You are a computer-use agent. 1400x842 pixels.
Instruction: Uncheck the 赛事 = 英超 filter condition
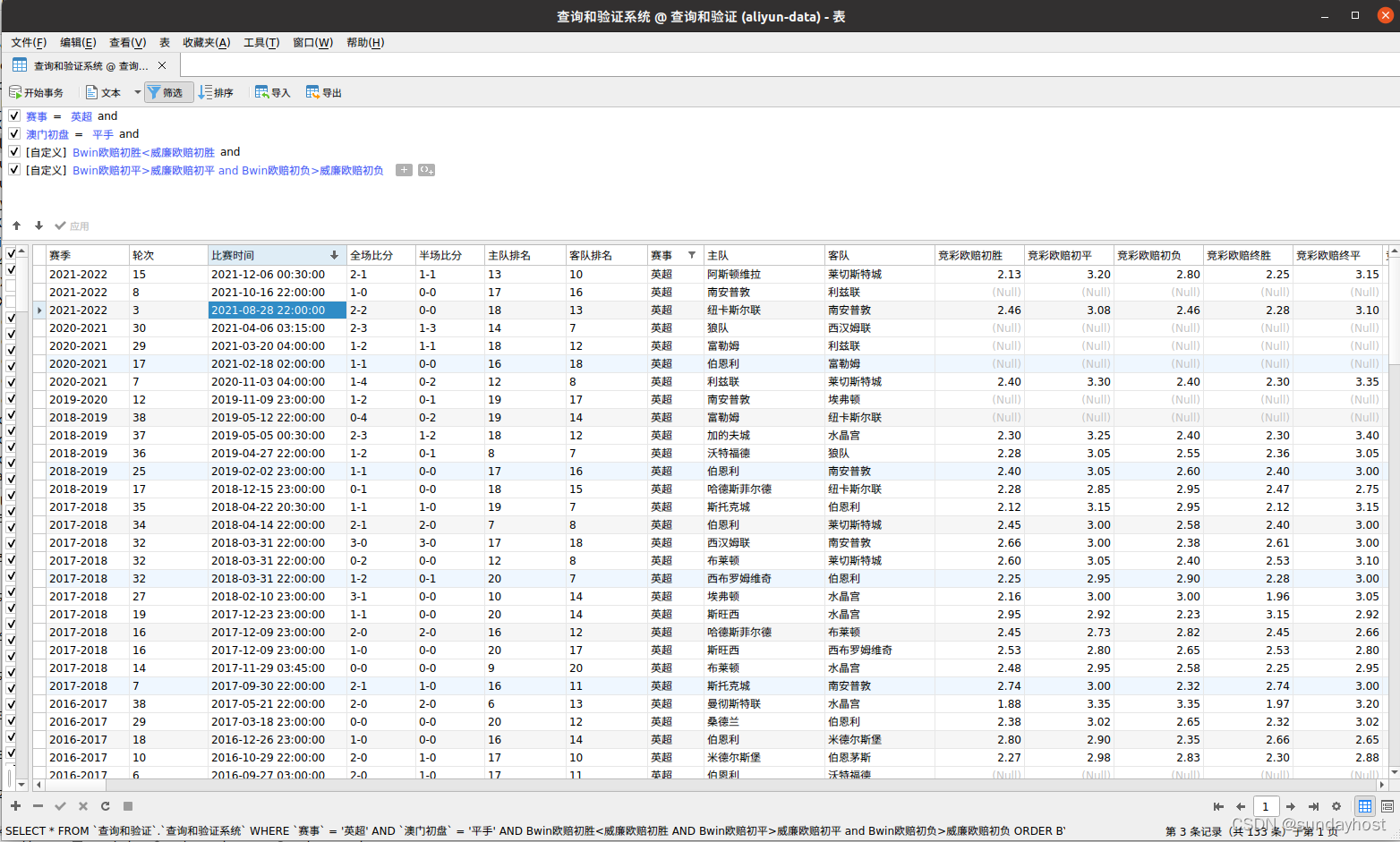[x=14, y=116]
